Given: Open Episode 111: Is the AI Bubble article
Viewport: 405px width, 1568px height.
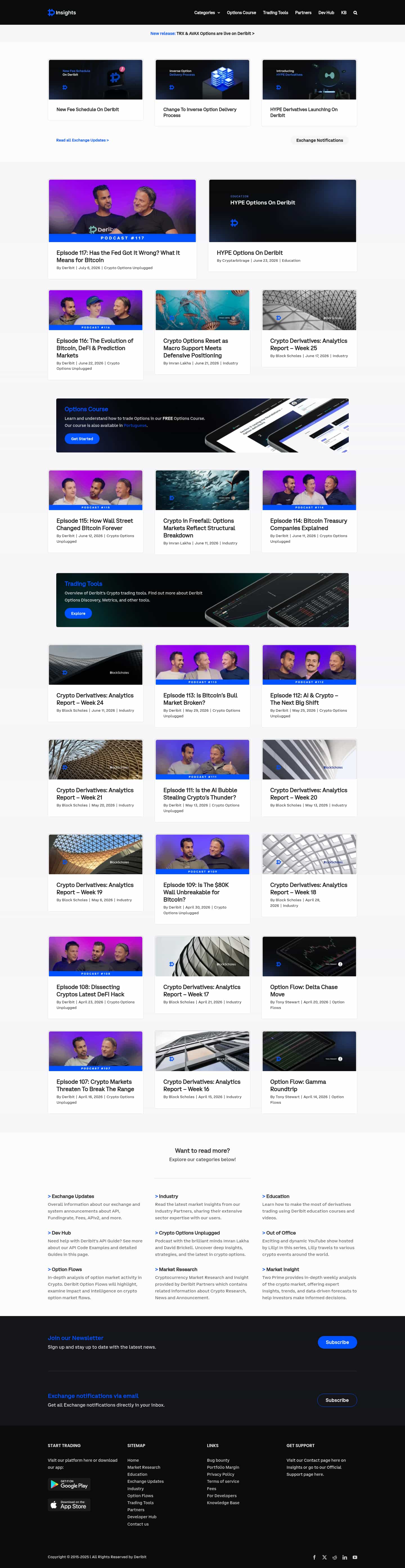Looking at the screenshot, I should [200, 794].
